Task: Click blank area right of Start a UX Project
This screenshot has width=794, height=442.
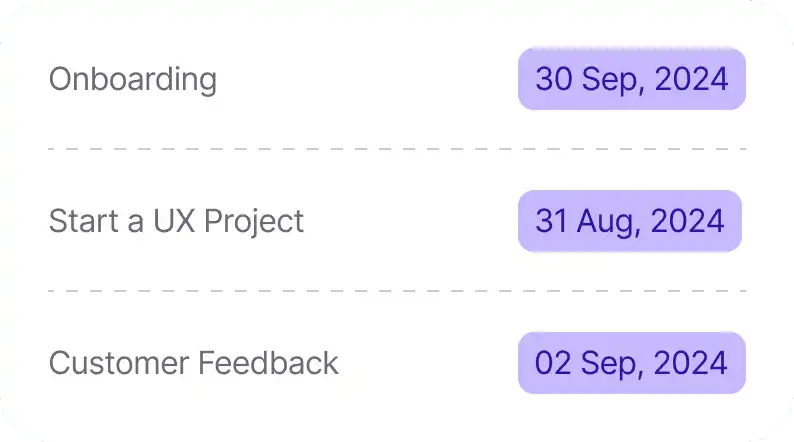Action: 410,221
